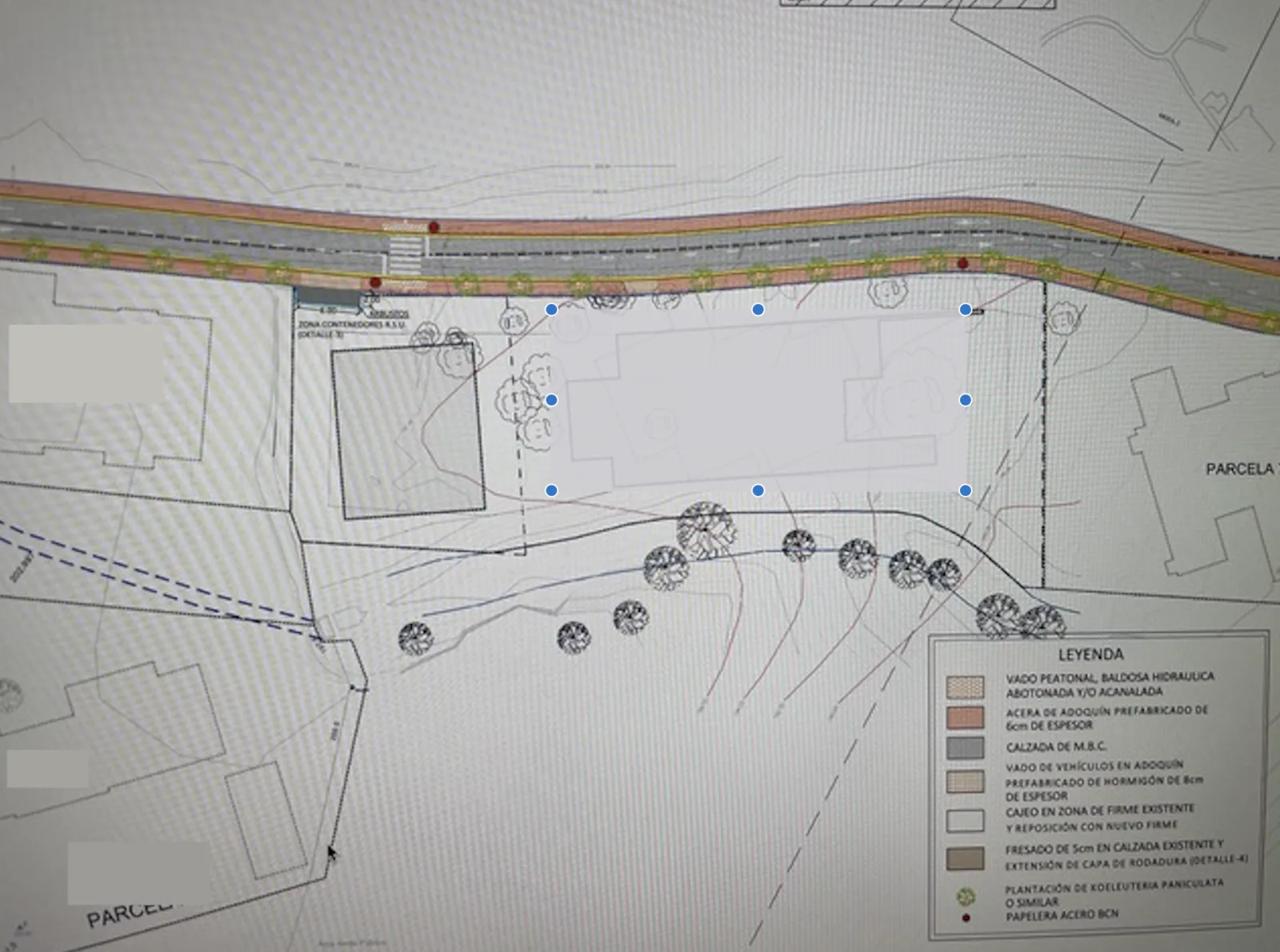
Task: Click the Cajeo en zona de firme swatch
Action: (965, 821)
